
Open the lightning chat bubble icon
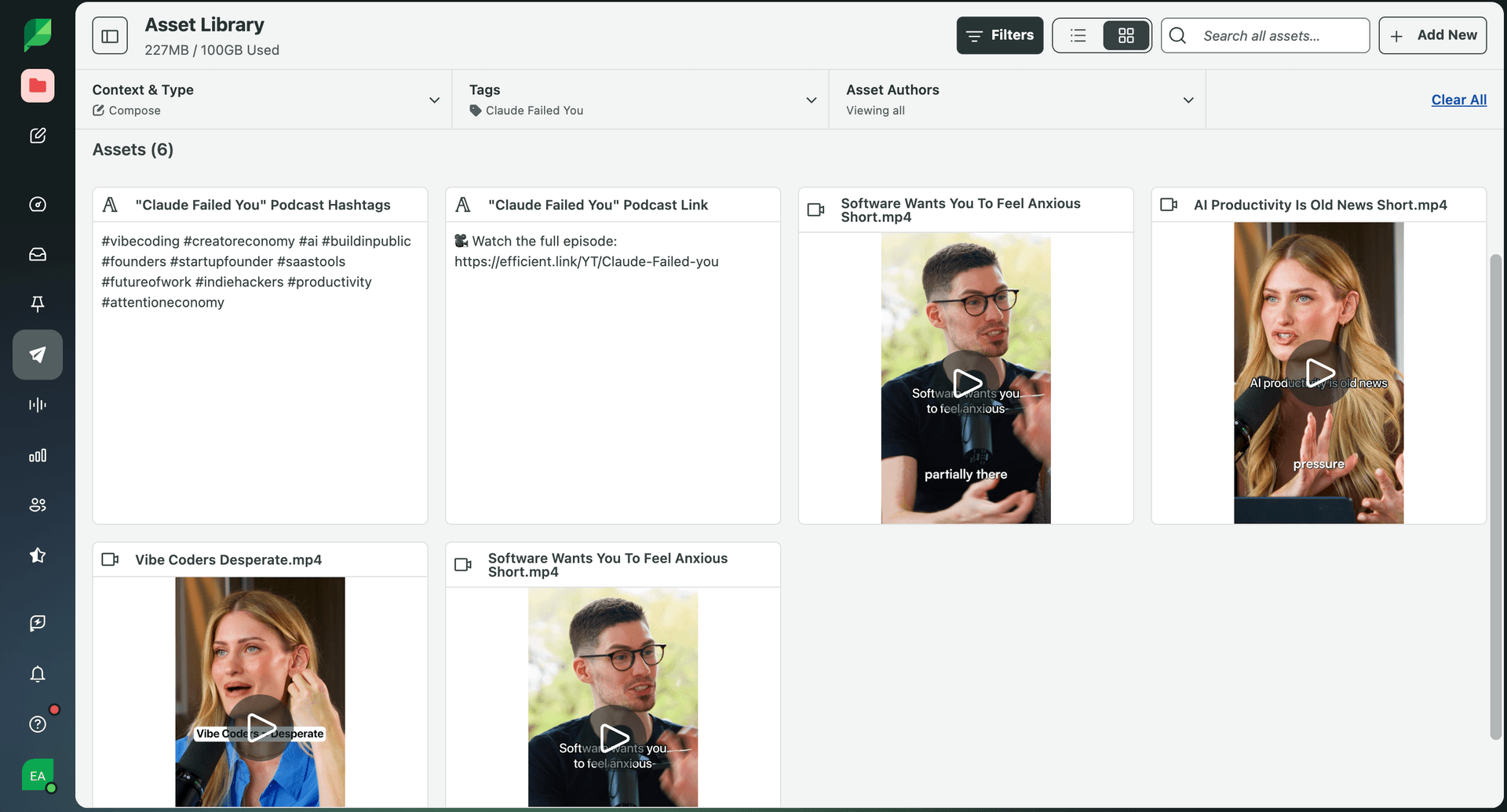click(x=38, y=623)
